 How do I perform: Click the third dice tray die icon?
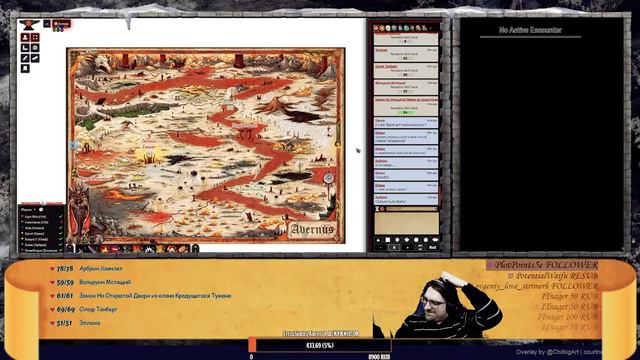click(397, 240)
